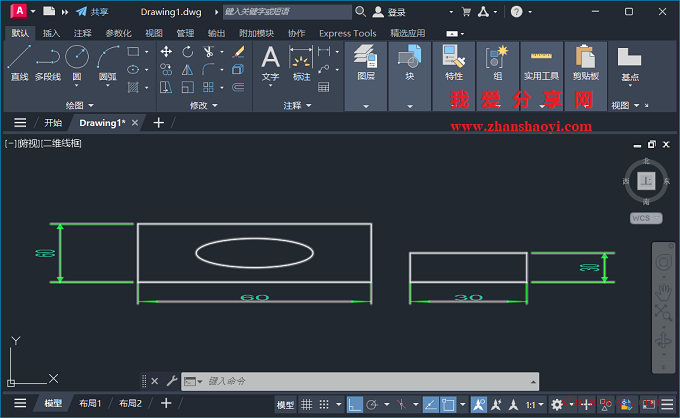The height and width of the screenshot is (418, 680).
Task: Open the Group (组) panel button
Action: [x=497, y=63]
